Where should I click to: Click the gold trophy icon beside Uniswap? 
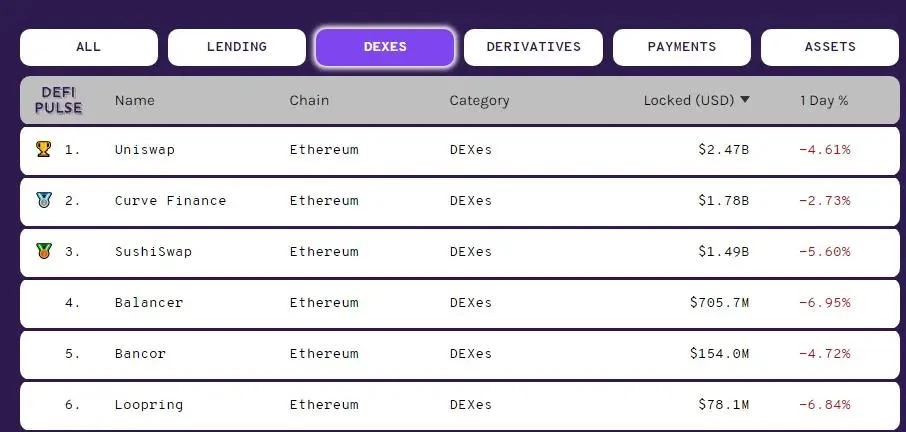(43, 150)
